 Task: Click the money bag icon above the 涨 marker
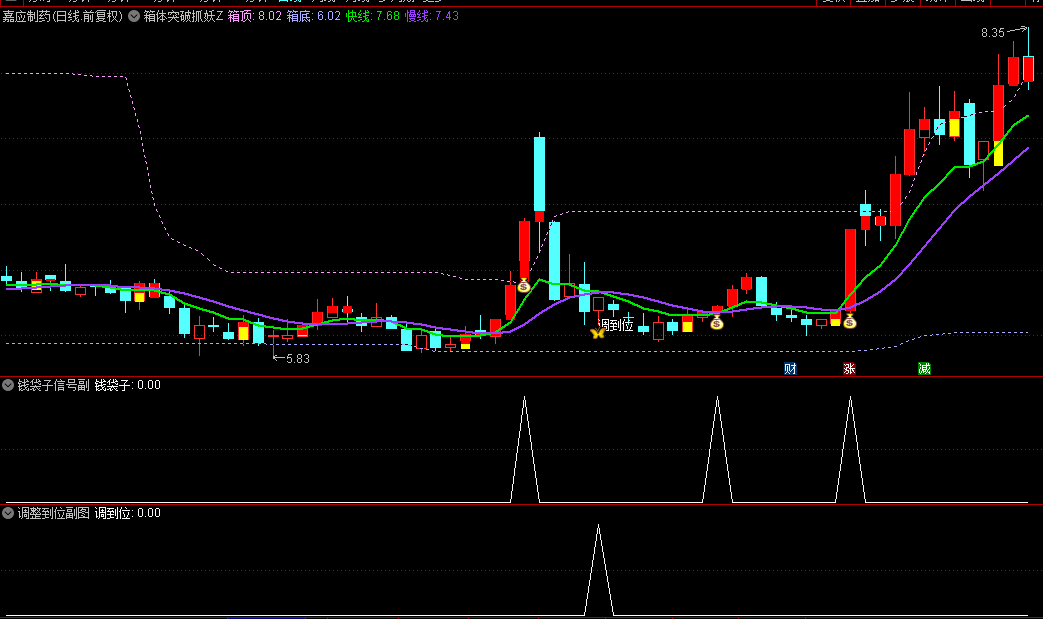tap(849, 321)
